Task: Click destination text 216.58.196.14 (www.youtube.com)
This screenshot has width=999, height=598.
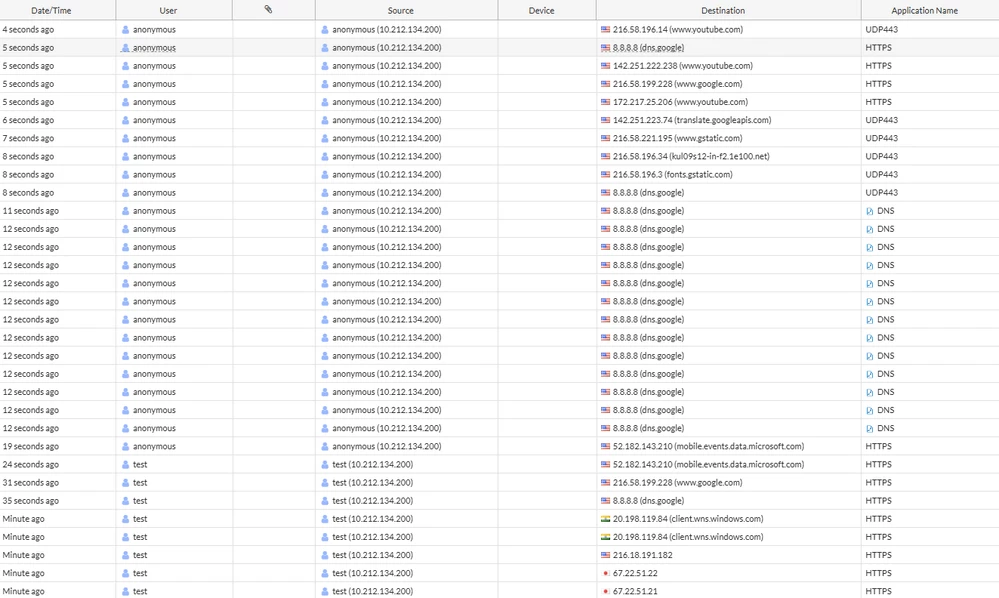Action: [677, 29]
